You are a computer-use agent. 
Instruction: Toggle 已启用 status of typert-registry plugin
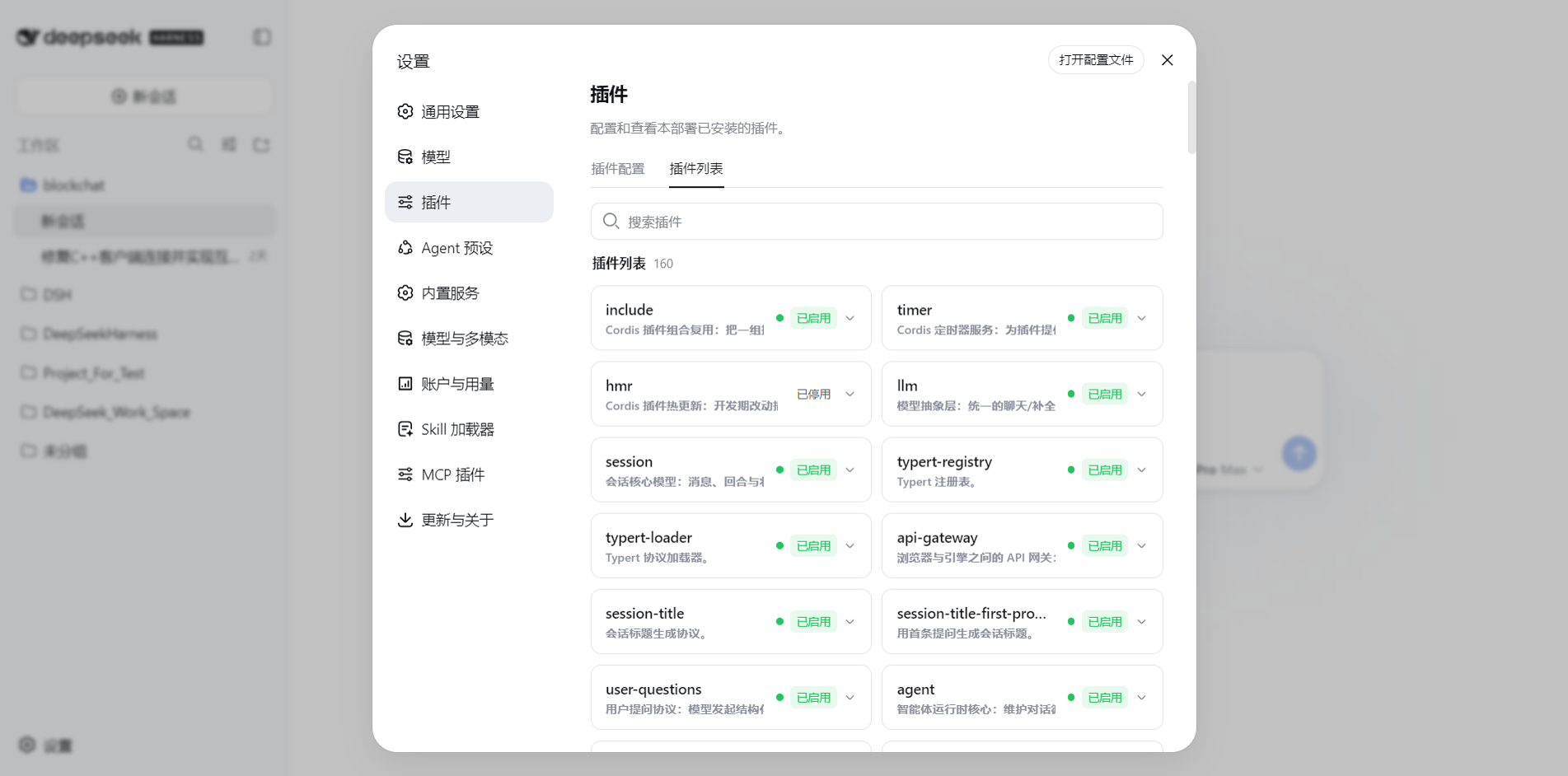[x=1105, y=470]
